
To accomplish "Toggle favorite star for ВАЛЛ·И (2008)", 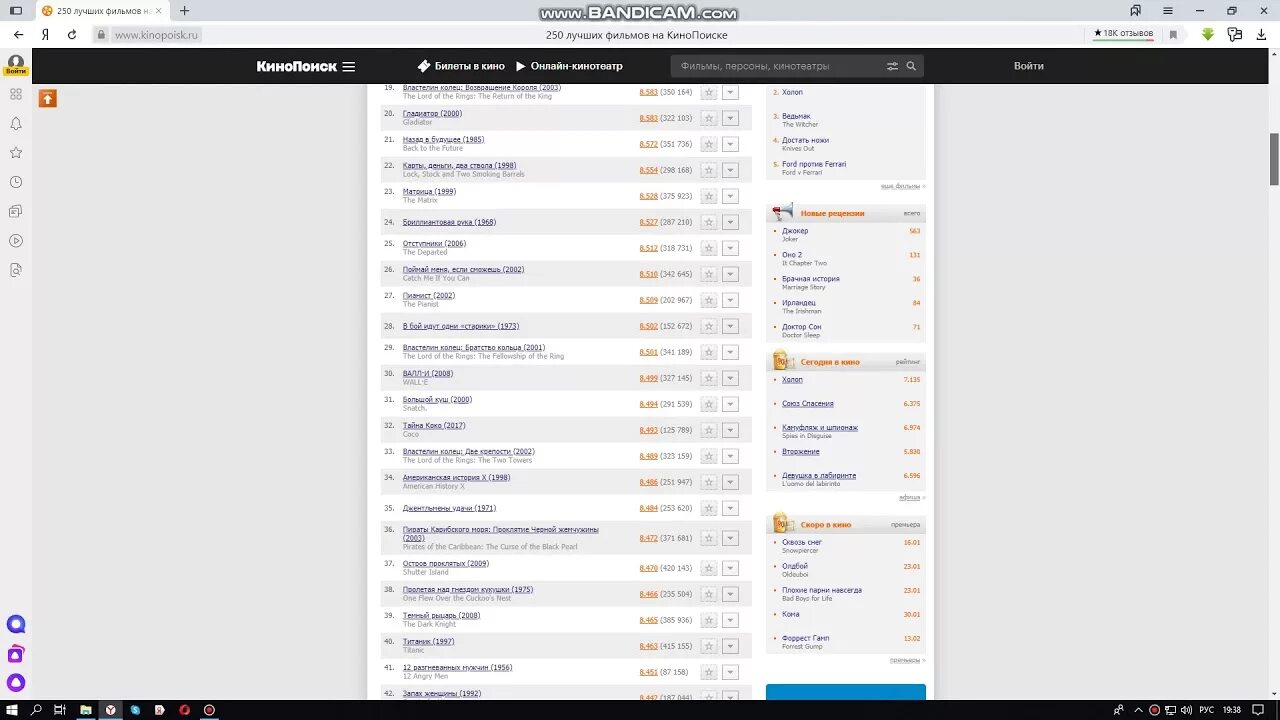I will (x=709, y=378).
